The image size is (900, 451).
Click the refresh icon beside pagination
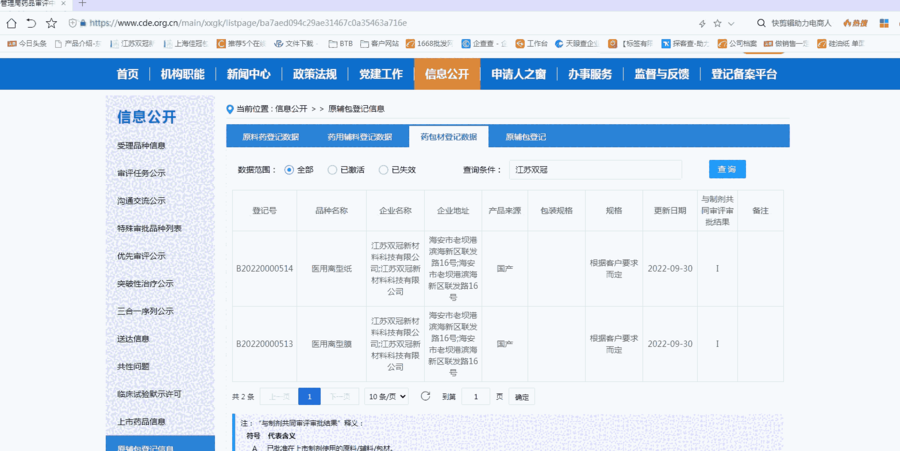[x=425, y=396]
